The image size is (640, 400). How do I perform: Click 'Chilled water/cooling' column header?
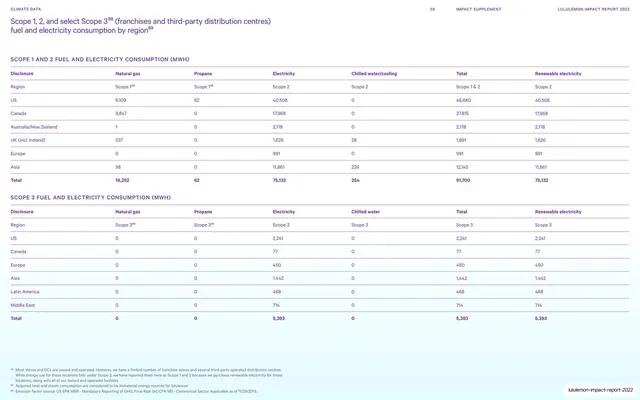374,73
